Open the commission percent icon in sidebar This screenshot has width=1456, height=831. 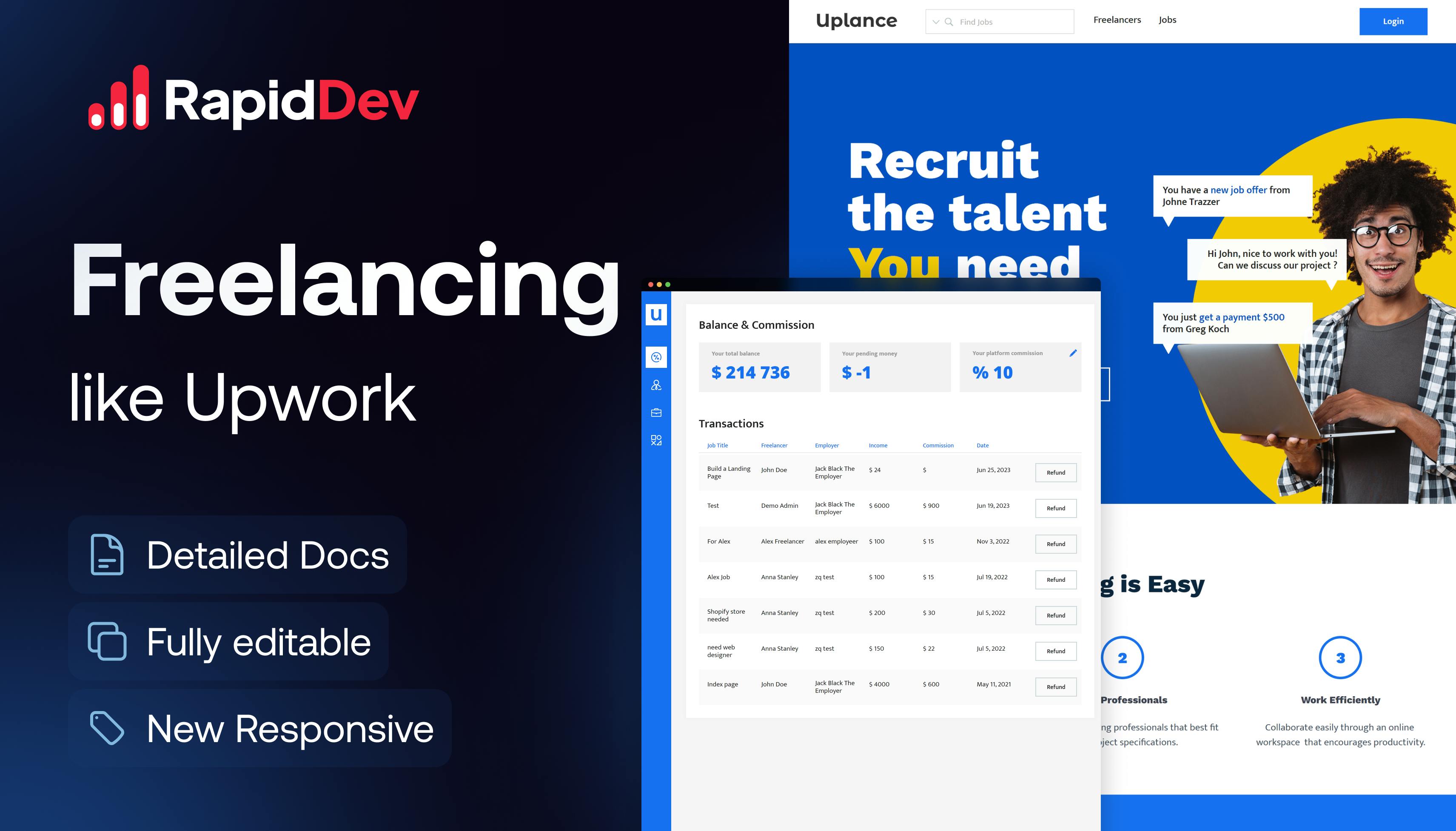[x=656, y=357]
